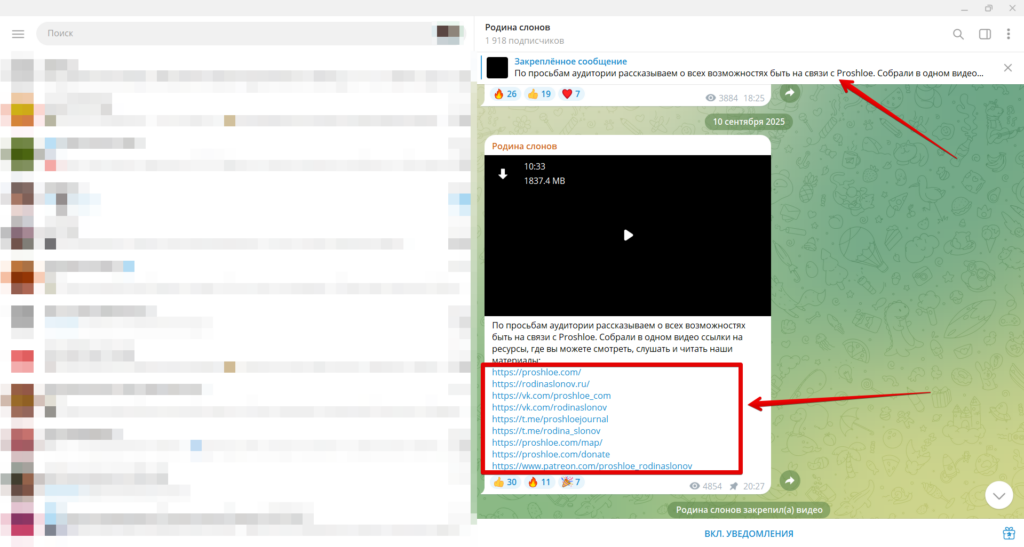Screen dimensions: 1024x547
Task: Open the hamburger main menu
Action: (x=18, y=33)
